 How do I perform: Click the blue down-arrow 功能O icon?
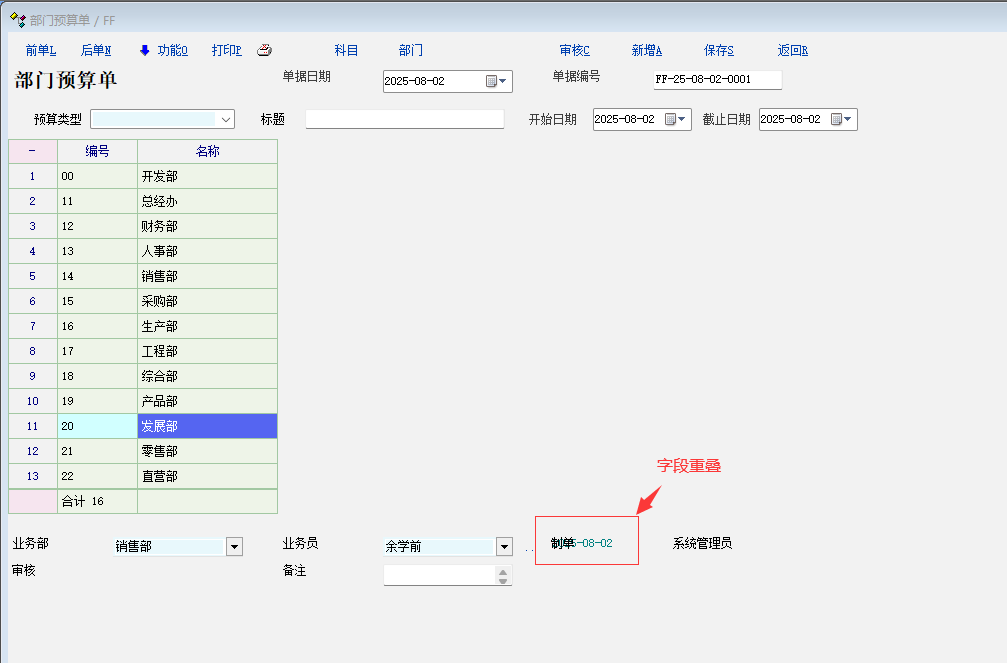click(145, 50)
